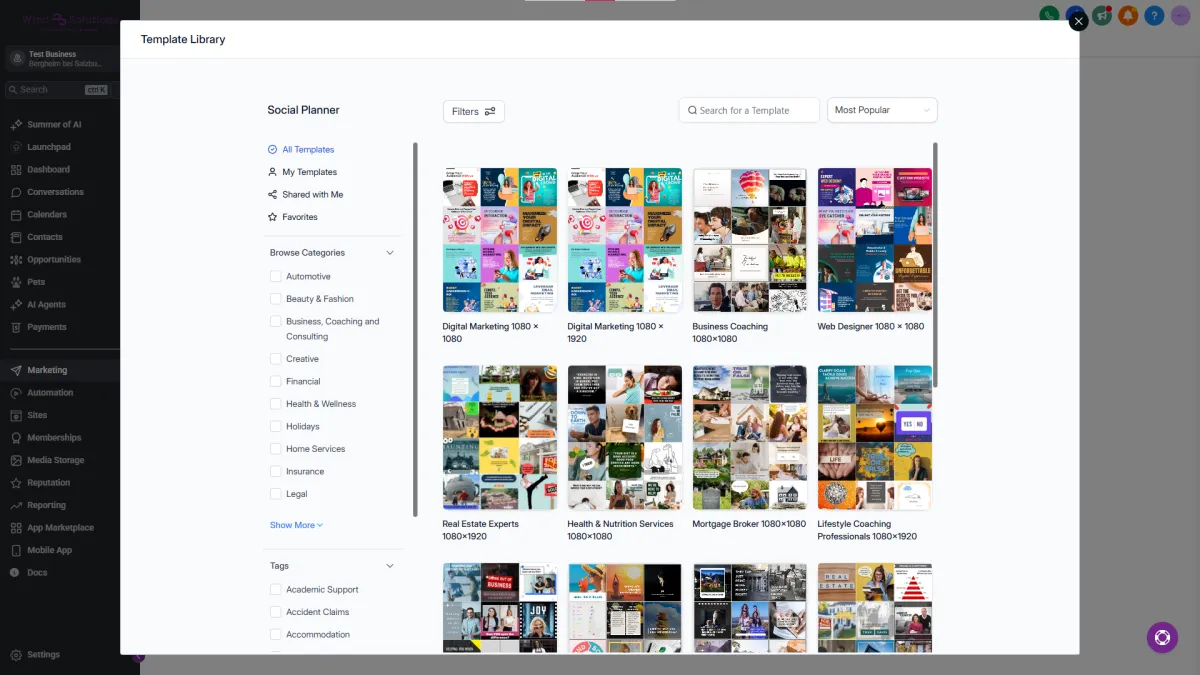Check the Automotive category
The image size is (1200, 675).
click(x=276, y=277)
